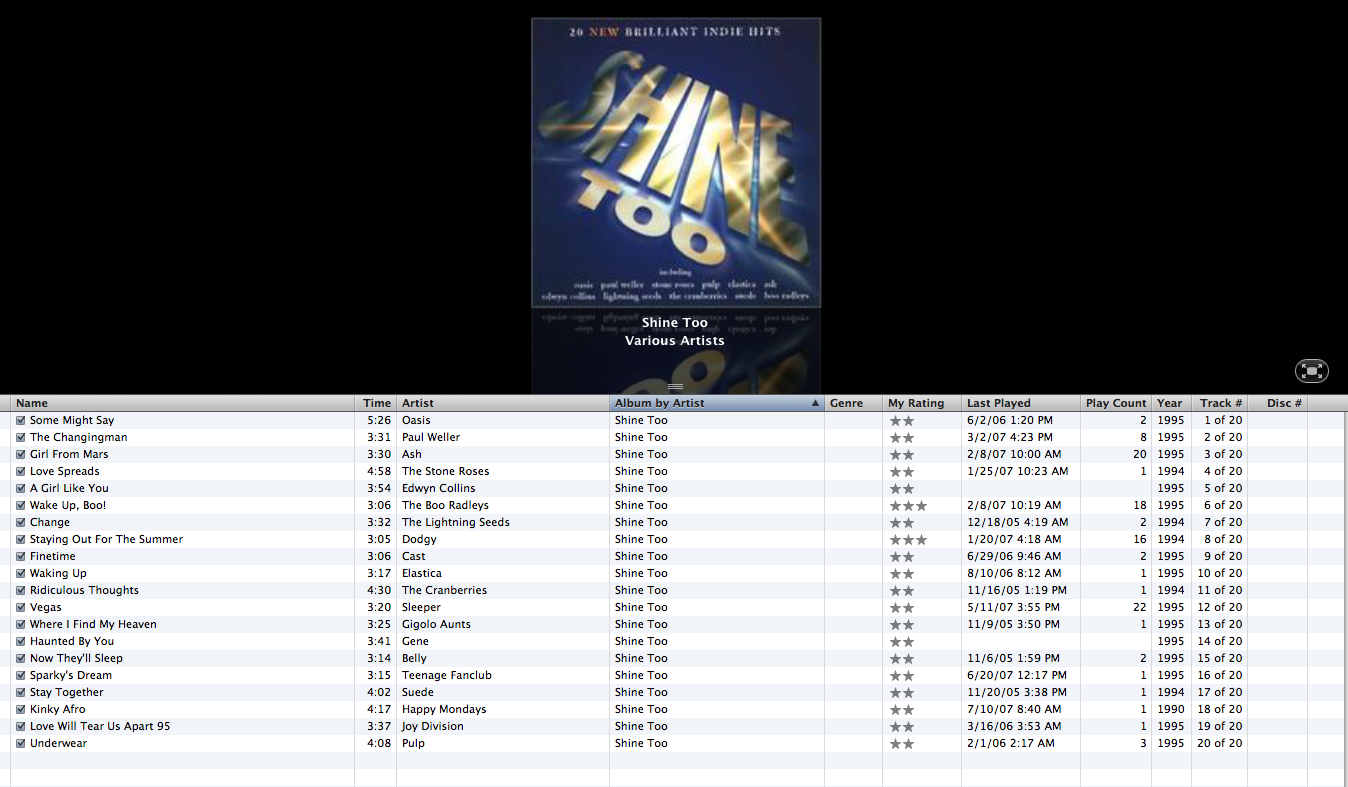Viewport: 1348px width, 787px height.
Task: Select Sparky's Dream in the list
Action: click(71, 675)
